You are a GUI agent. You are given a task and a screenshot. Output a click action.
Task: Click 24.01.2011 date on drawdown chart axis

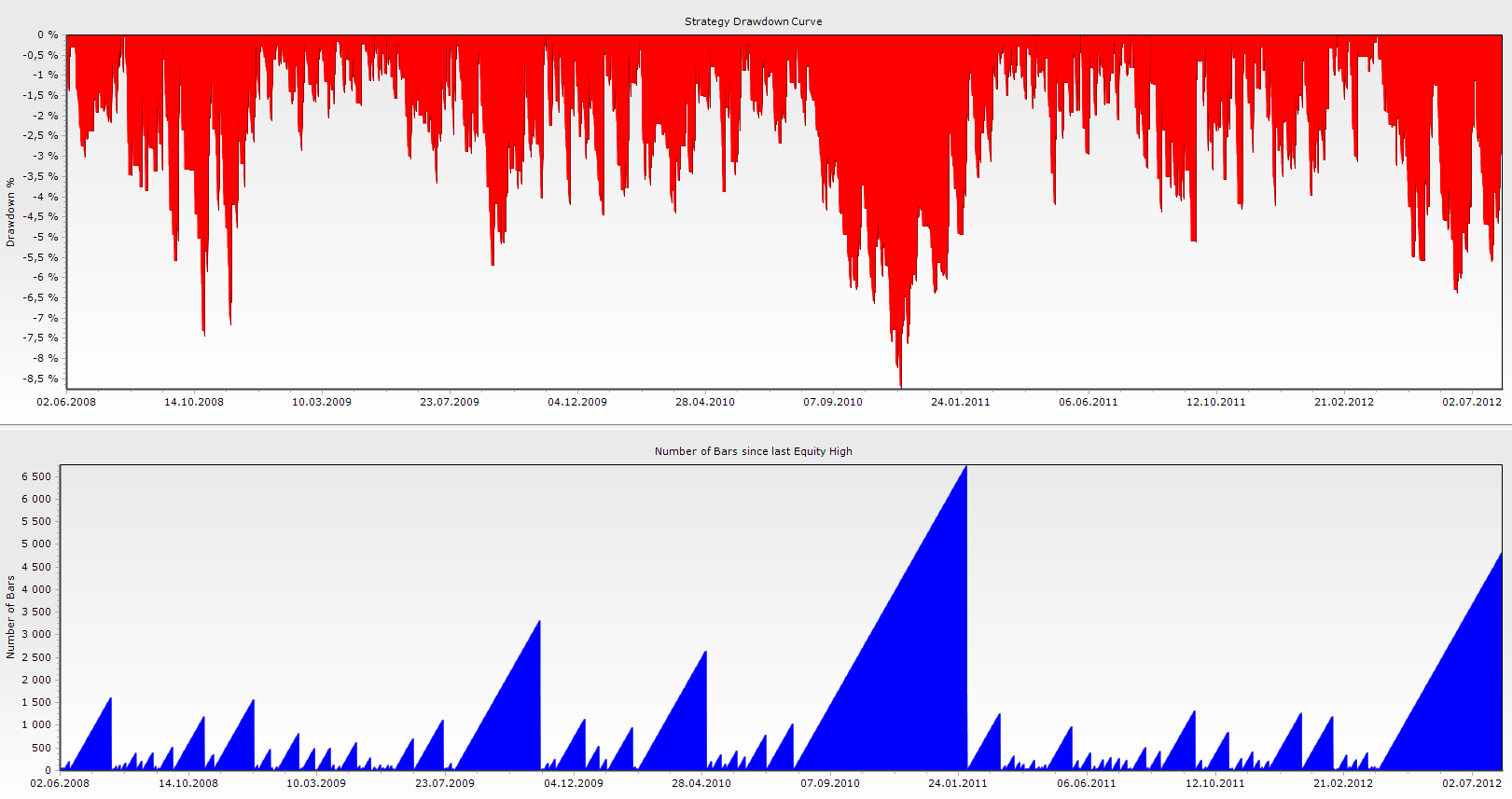coord(961,402)
